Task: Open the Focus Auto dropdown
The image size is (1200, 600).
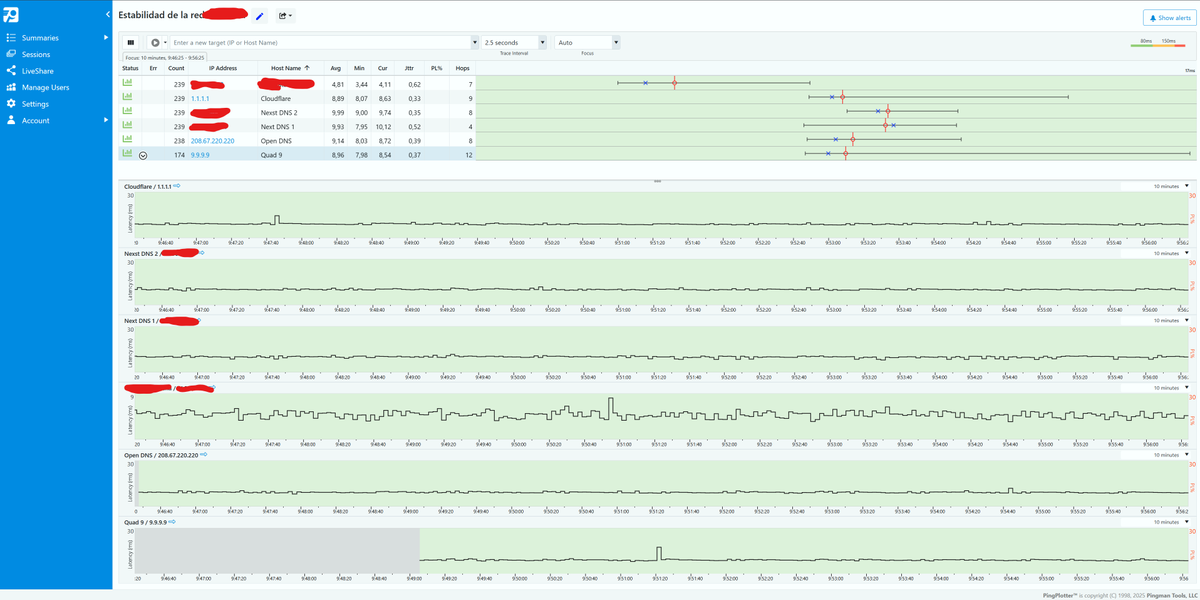Action: [x=588, y=43]
